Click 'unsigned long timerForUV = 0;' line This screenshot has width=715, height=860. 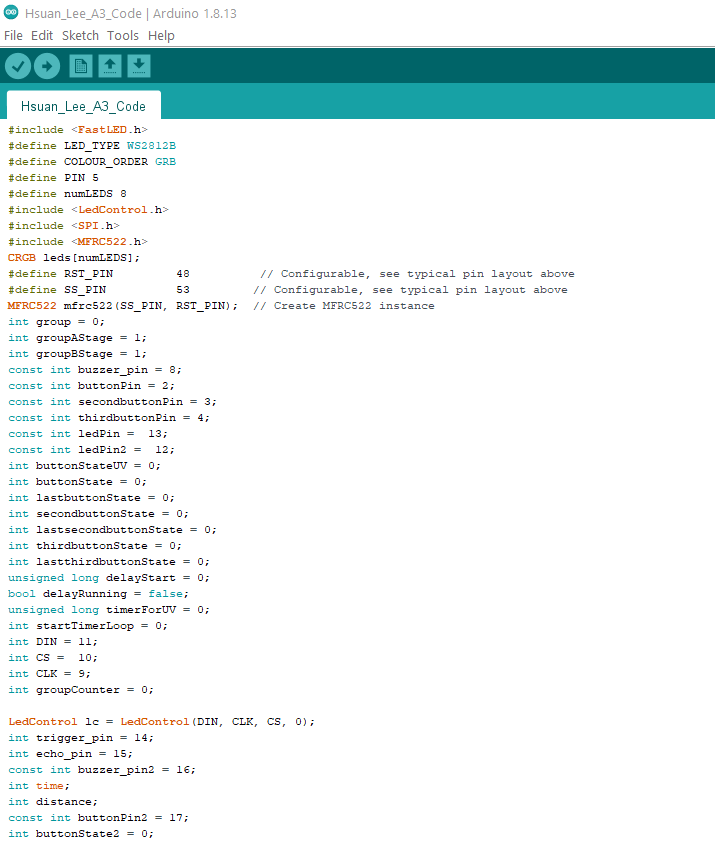[x=109, y=609]
